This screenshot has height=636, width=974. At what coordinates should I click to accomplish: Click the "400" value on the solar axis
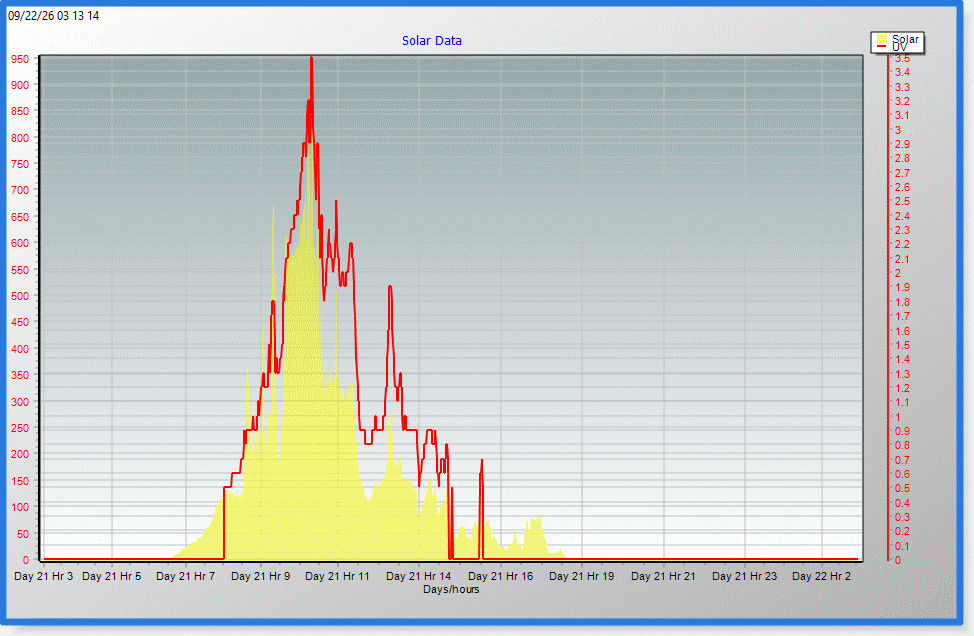[20, 349]
